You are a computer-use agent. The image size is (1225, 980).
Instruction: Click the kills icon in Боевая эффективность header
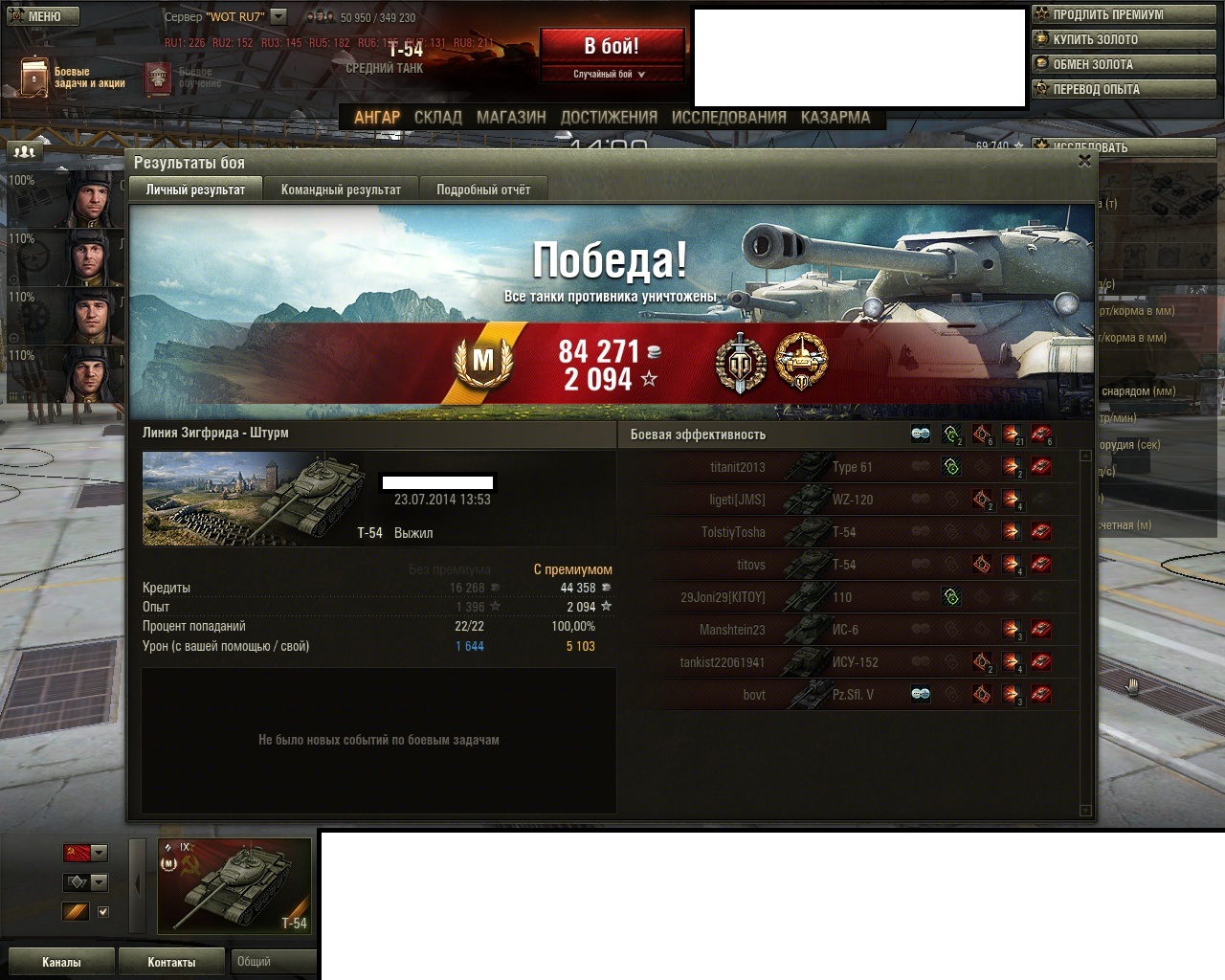(1041, 434)
